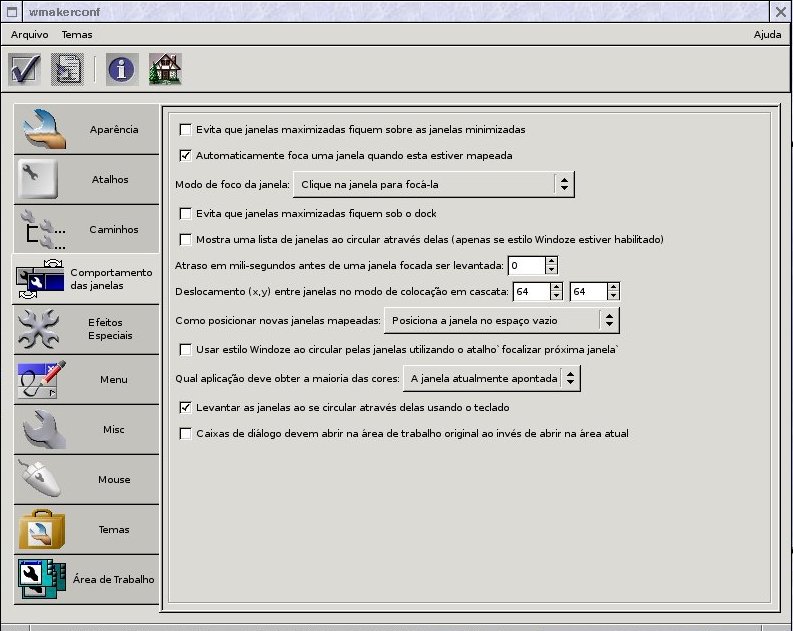Click the window menu icon in title bar
The image size is (793, 631).
click(12, 12)
